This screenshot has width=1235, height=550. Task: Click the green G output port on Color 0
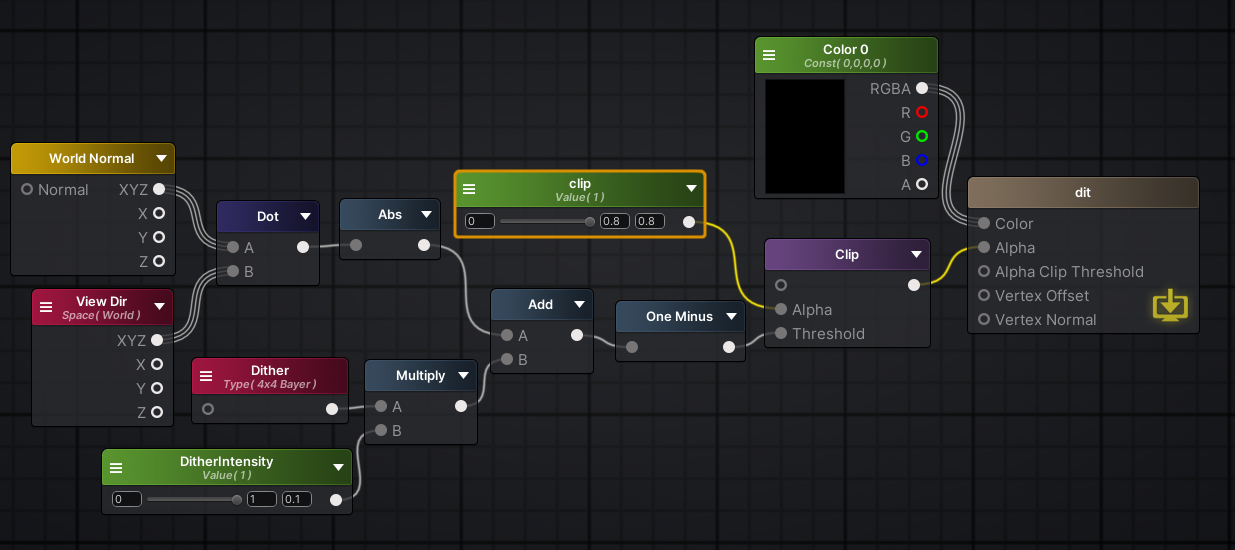pyautogui.click(x=922, y=136)
